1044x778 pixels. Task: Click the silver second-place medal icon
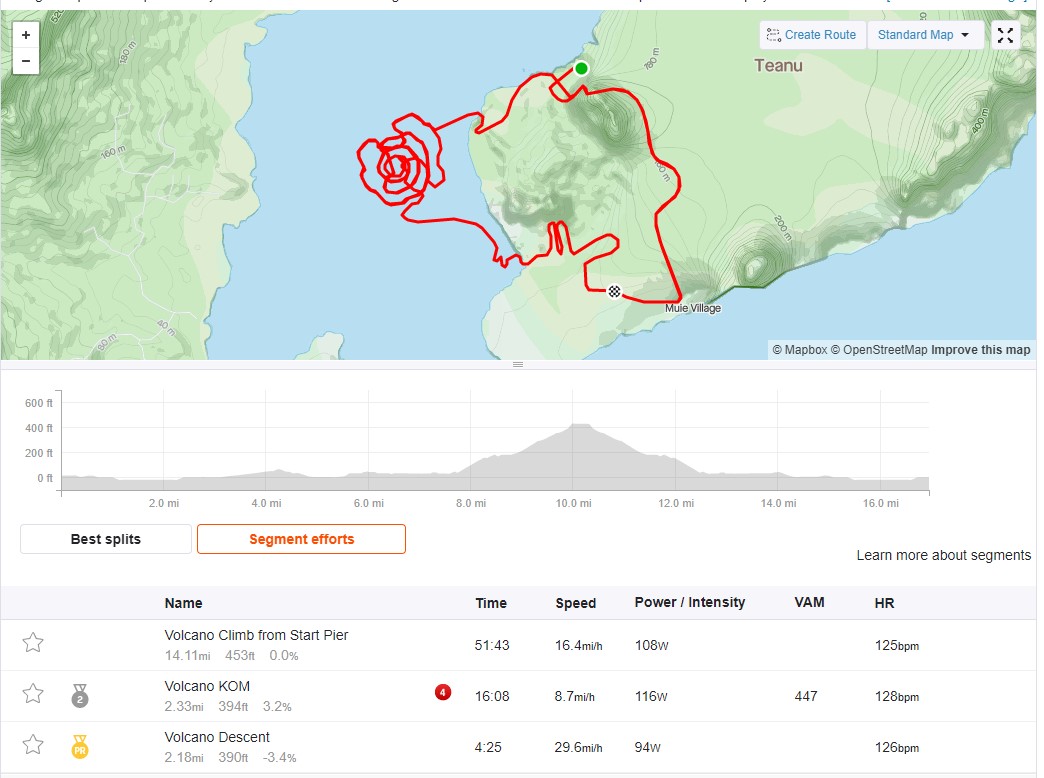(80, 695)
